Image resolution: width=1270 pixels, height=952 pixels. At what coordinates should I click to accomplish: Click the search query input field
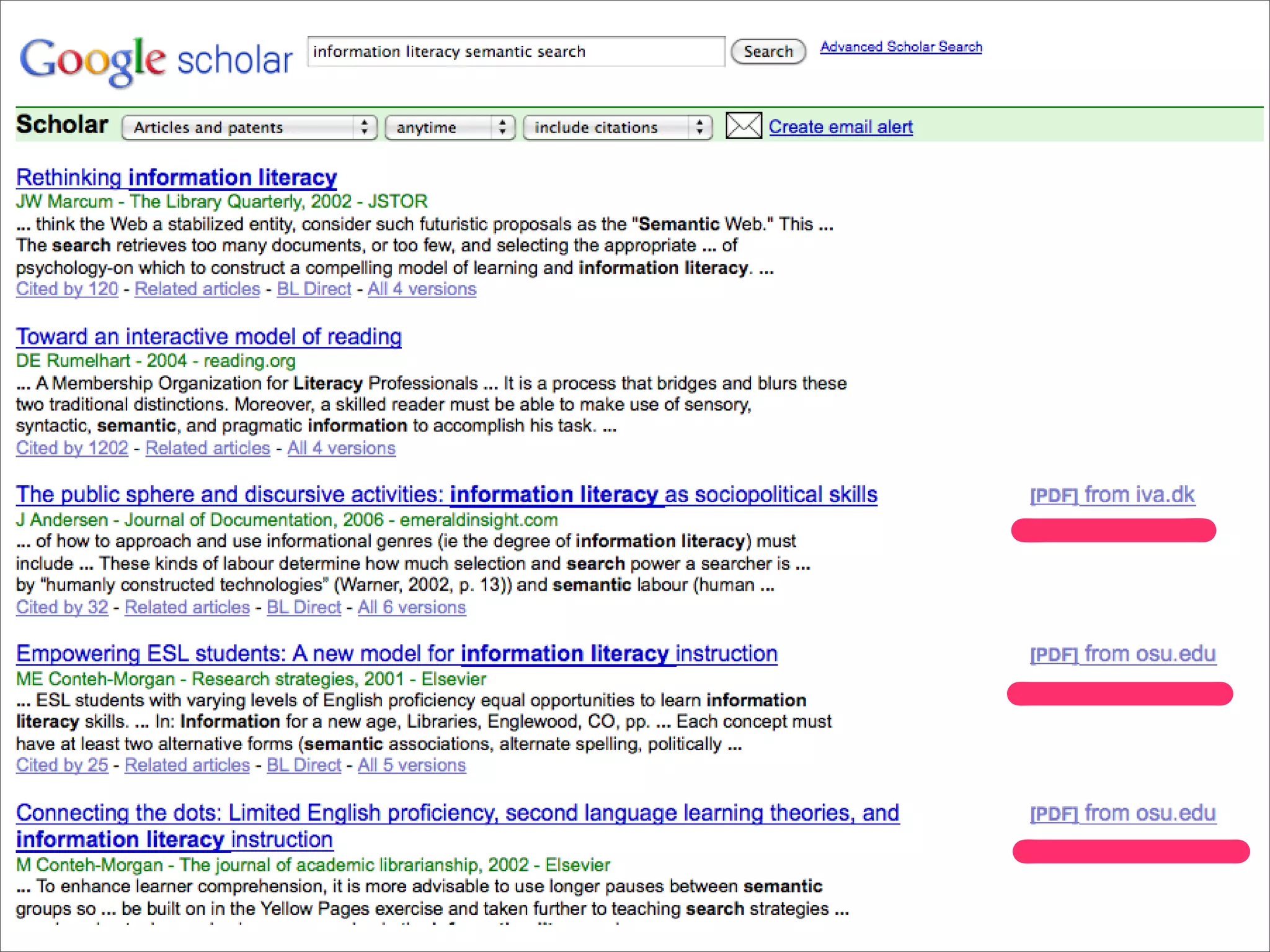pyautogui.click(x=515, y=51)
